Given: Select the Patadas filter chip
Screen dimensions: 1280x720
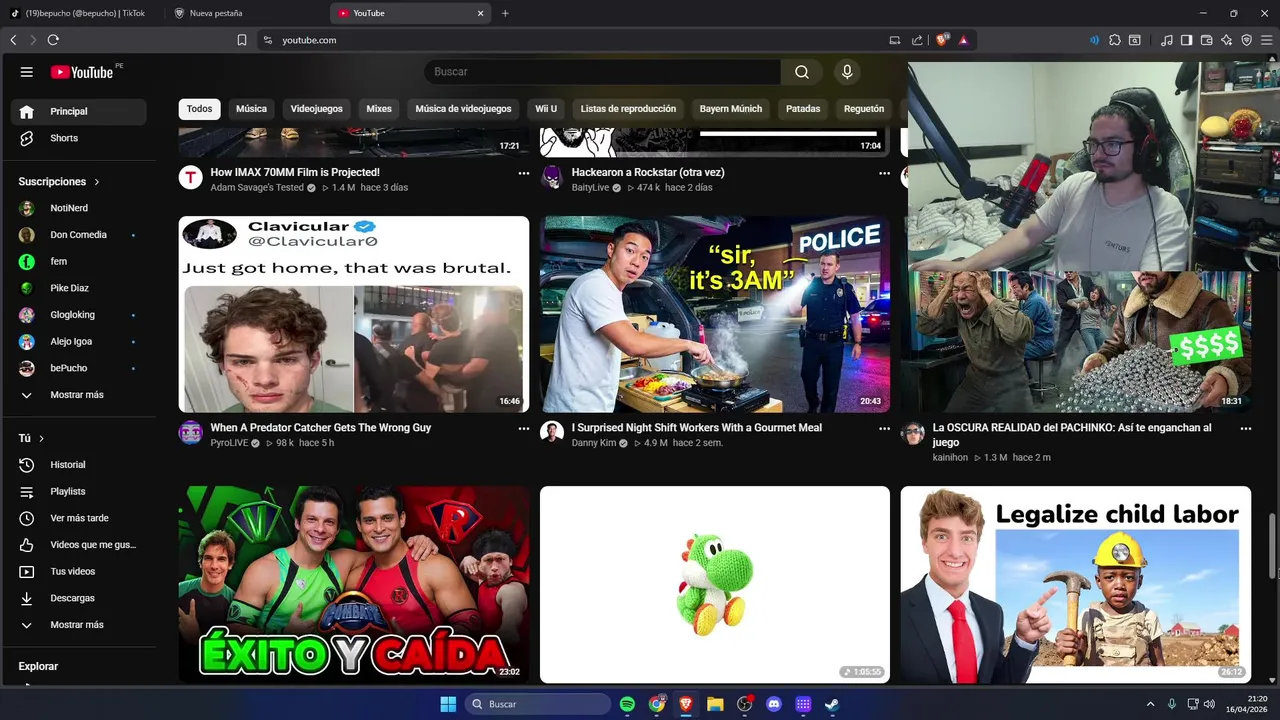Looking at the screenshot, I should [803, 109].
